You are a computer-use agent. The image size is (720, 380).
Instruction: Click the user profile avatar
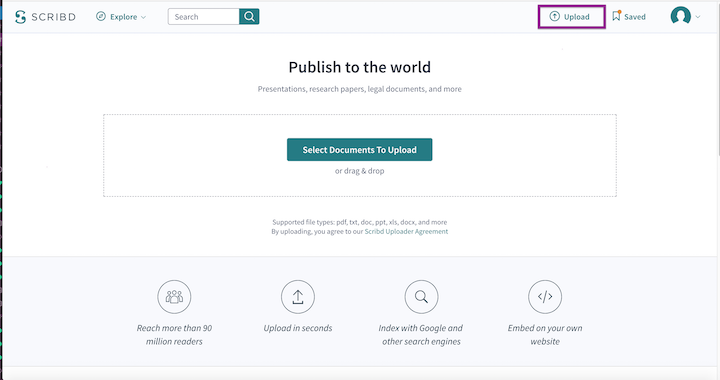coord(681,16)
